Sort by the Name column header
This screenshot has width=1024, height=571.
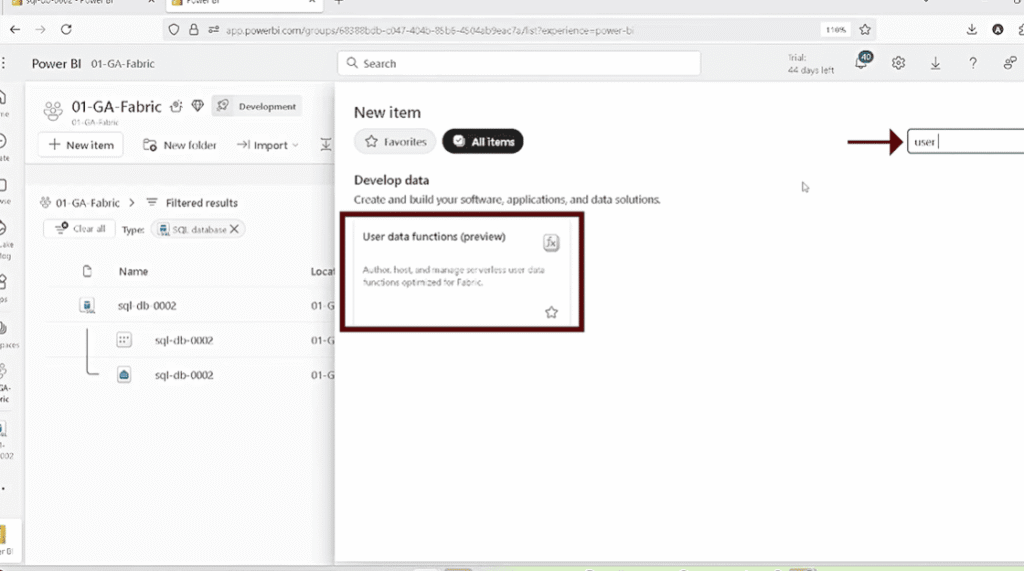tap(133, 271)
